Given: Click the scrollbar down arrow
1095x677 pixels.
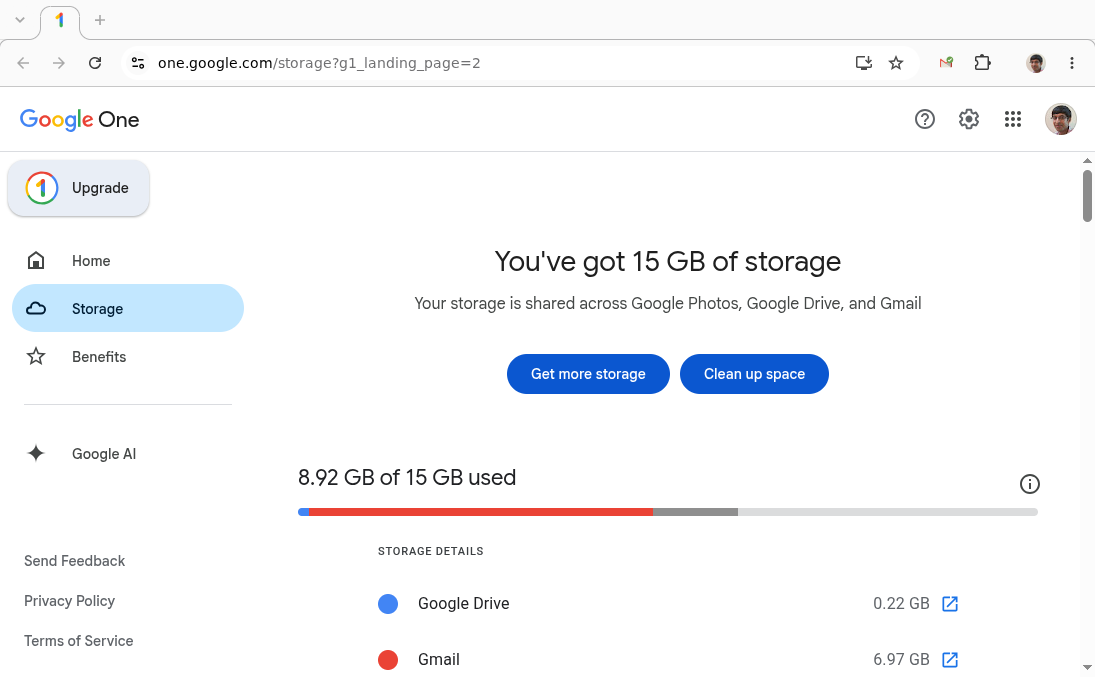Looking at the screenshot, I should [1087, 668].
